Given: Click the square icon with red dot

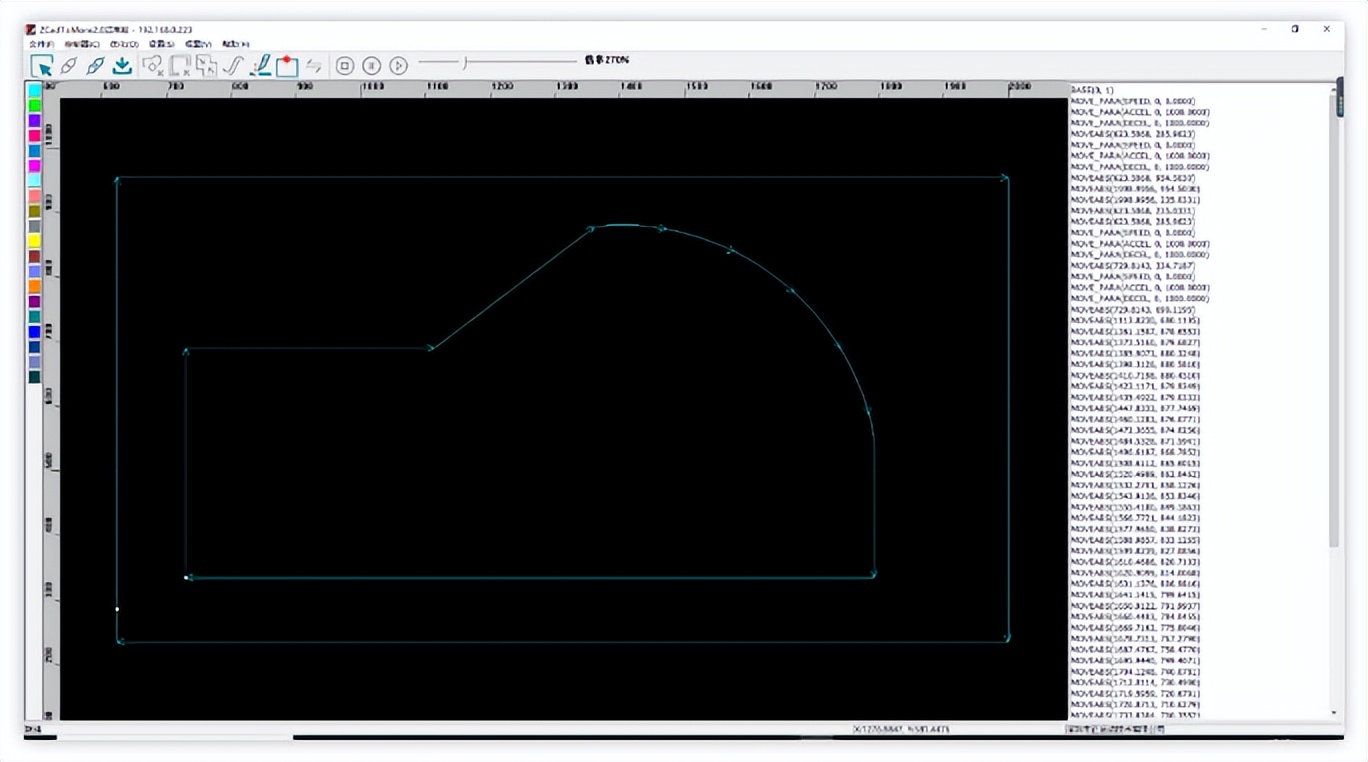Looking at the screenshot, I should (287, 66).
